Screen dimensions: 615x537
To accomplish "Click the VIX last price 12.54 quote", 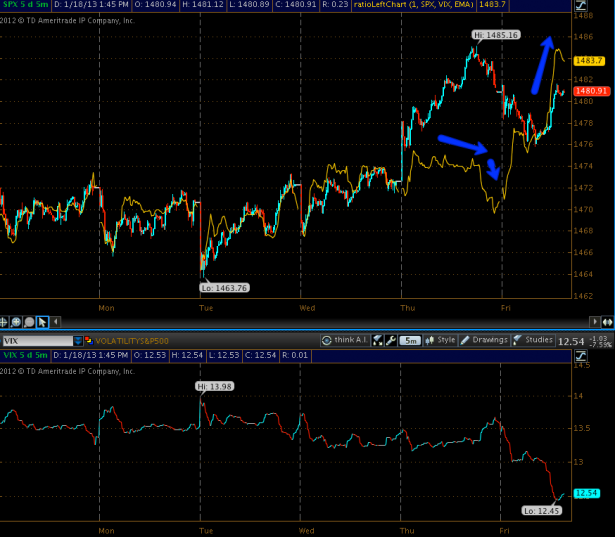I will [571, 342].
